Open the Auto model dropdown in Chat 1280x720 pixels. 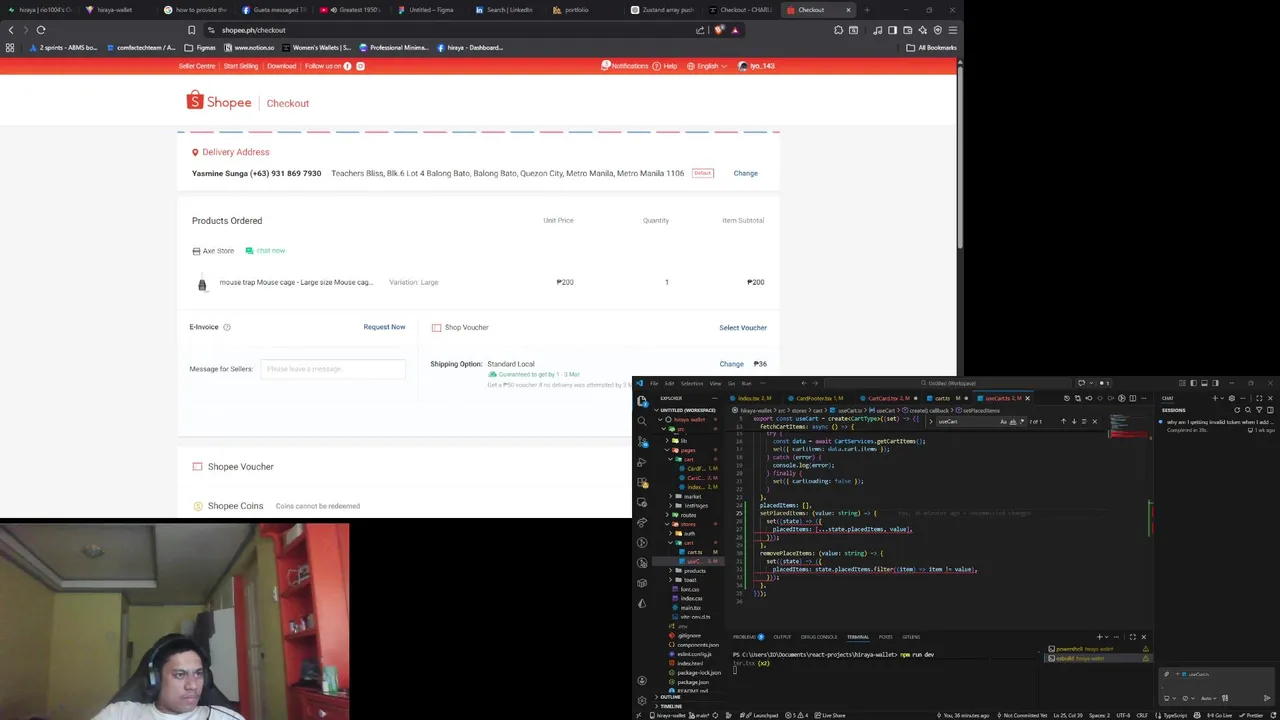click(x=1207, y=698)
